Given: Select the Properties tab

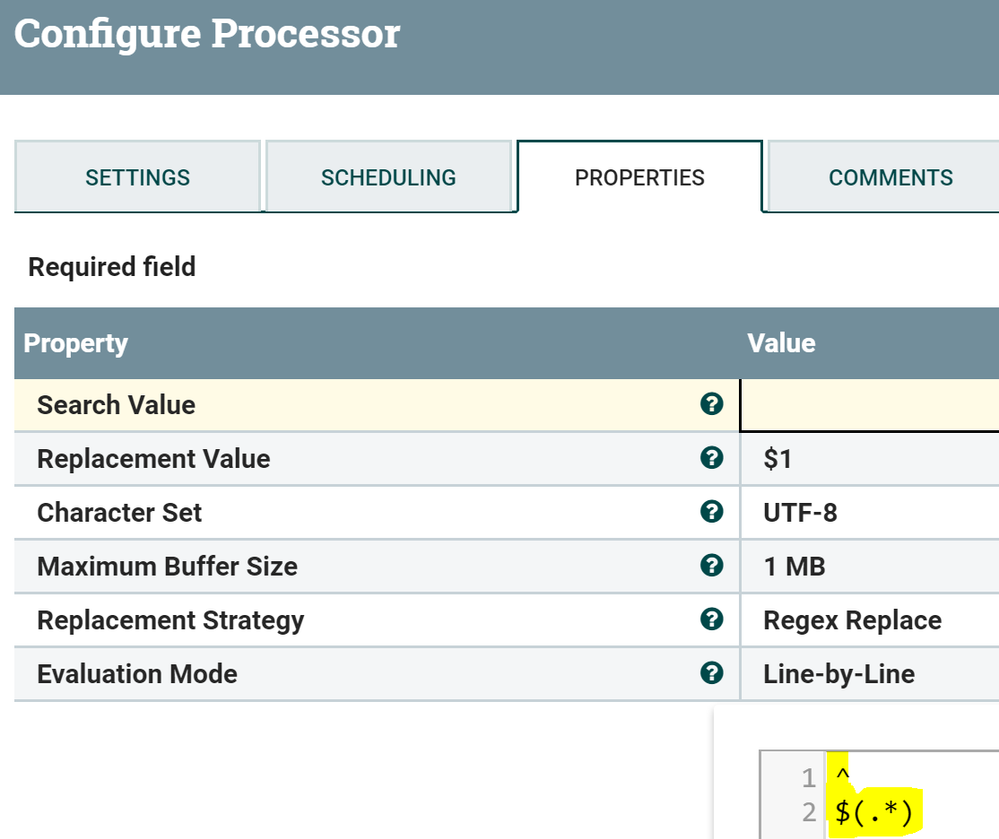Looking at the screenshot, I should coord(640,177).
